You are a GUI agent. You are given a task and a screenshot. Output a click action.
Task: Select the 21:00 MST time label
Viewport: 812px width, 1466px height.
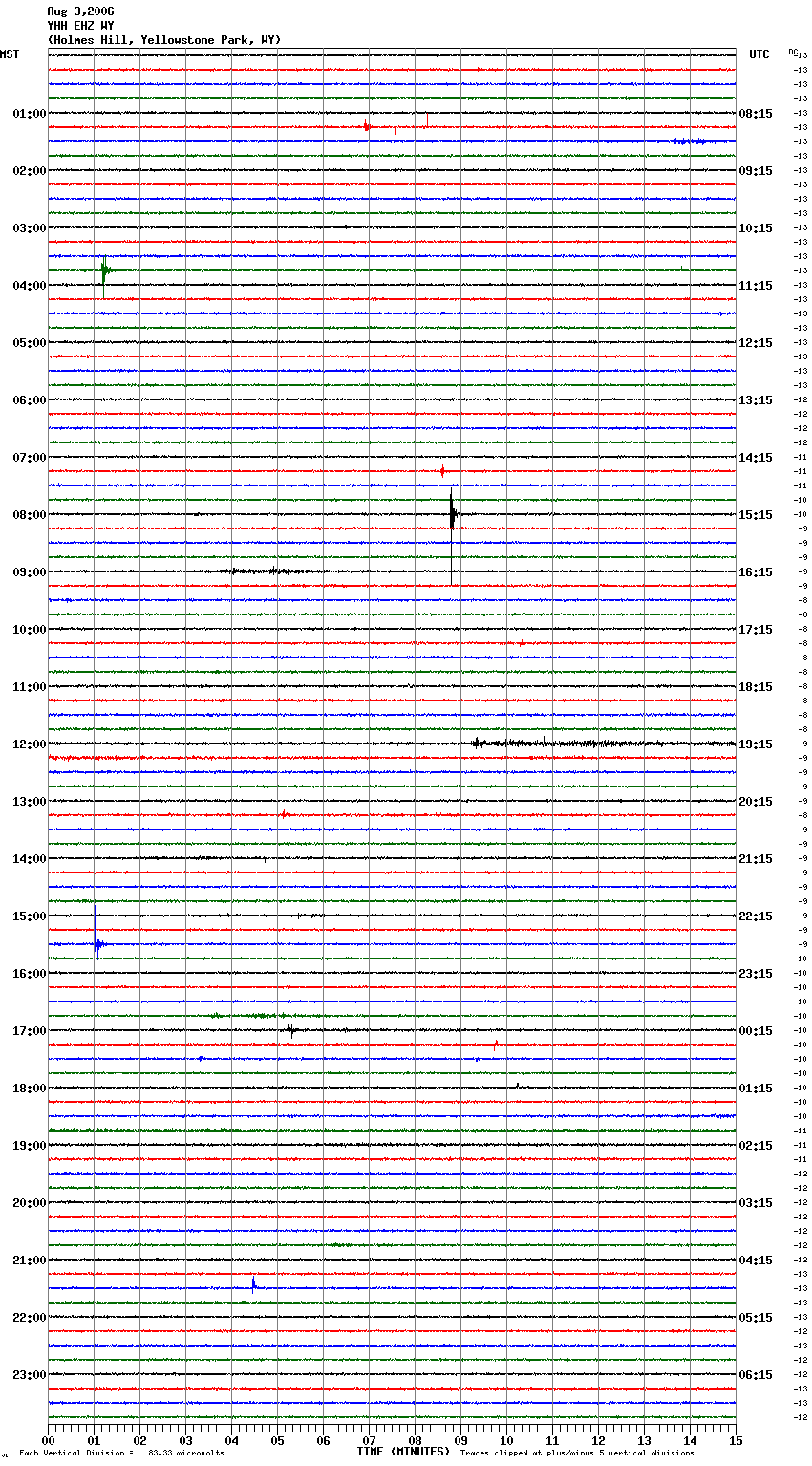[x=29, y=1261]
